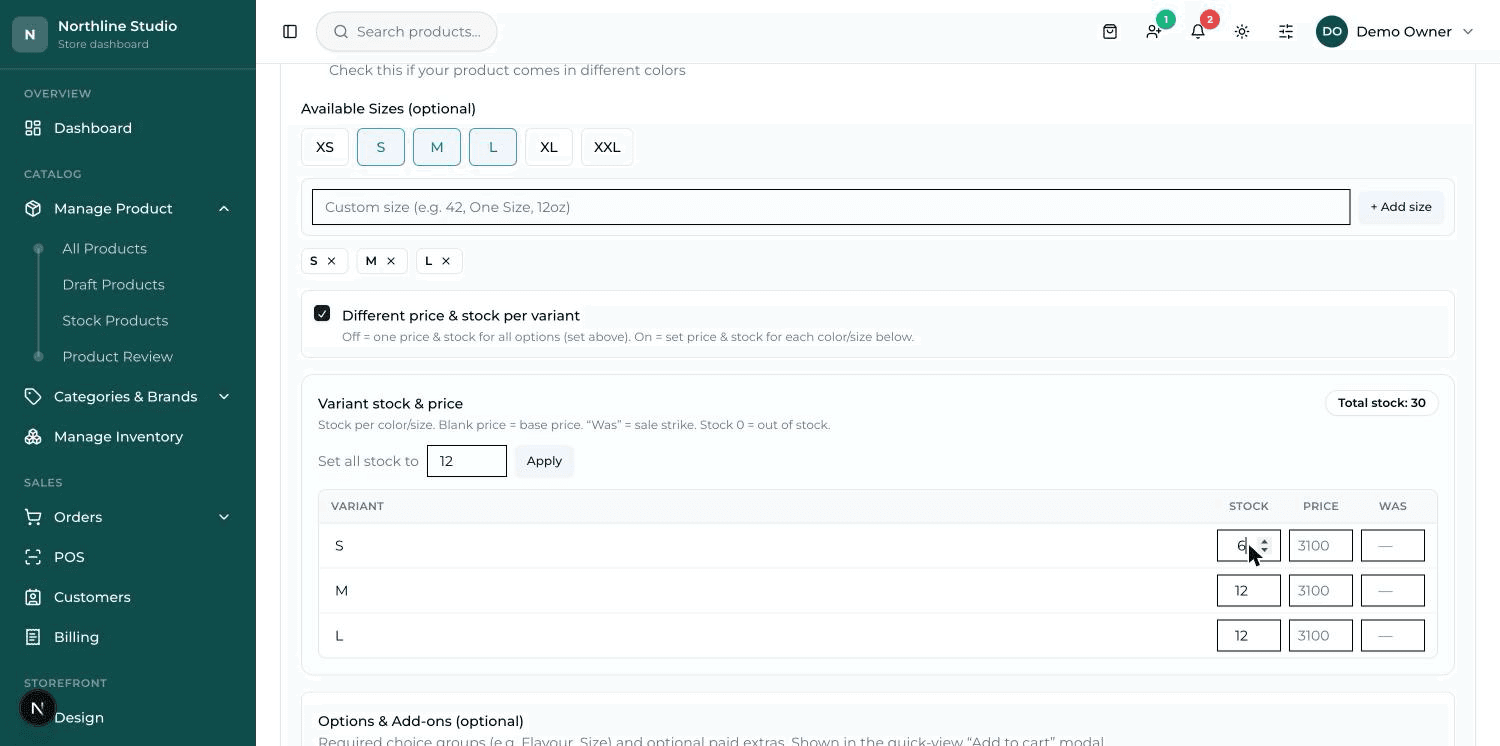
Task: Click the Manage Product box icon
Action: tap(33, 209)
